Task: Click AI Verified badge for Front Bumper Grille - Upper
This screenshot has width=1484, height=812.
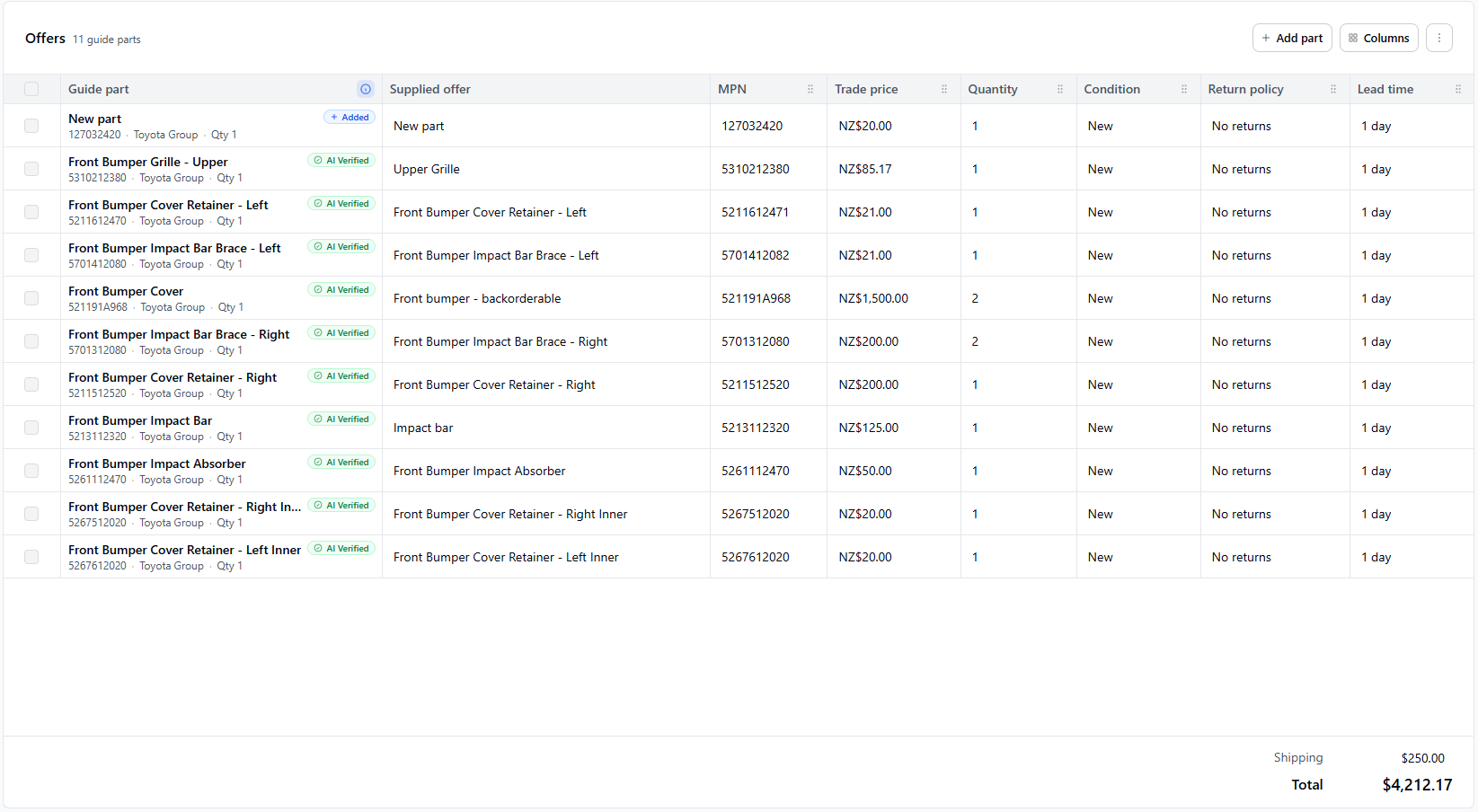Action: point(341,160)
